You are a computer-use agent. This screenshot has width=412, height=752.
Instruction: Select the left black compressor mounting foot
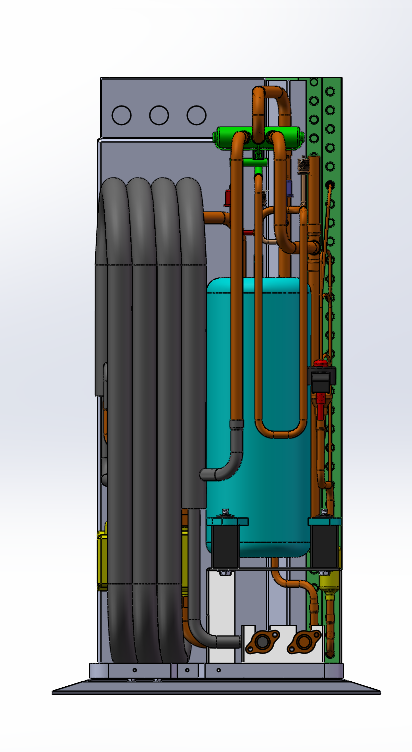pyautogui.click(x=225, y=546)
